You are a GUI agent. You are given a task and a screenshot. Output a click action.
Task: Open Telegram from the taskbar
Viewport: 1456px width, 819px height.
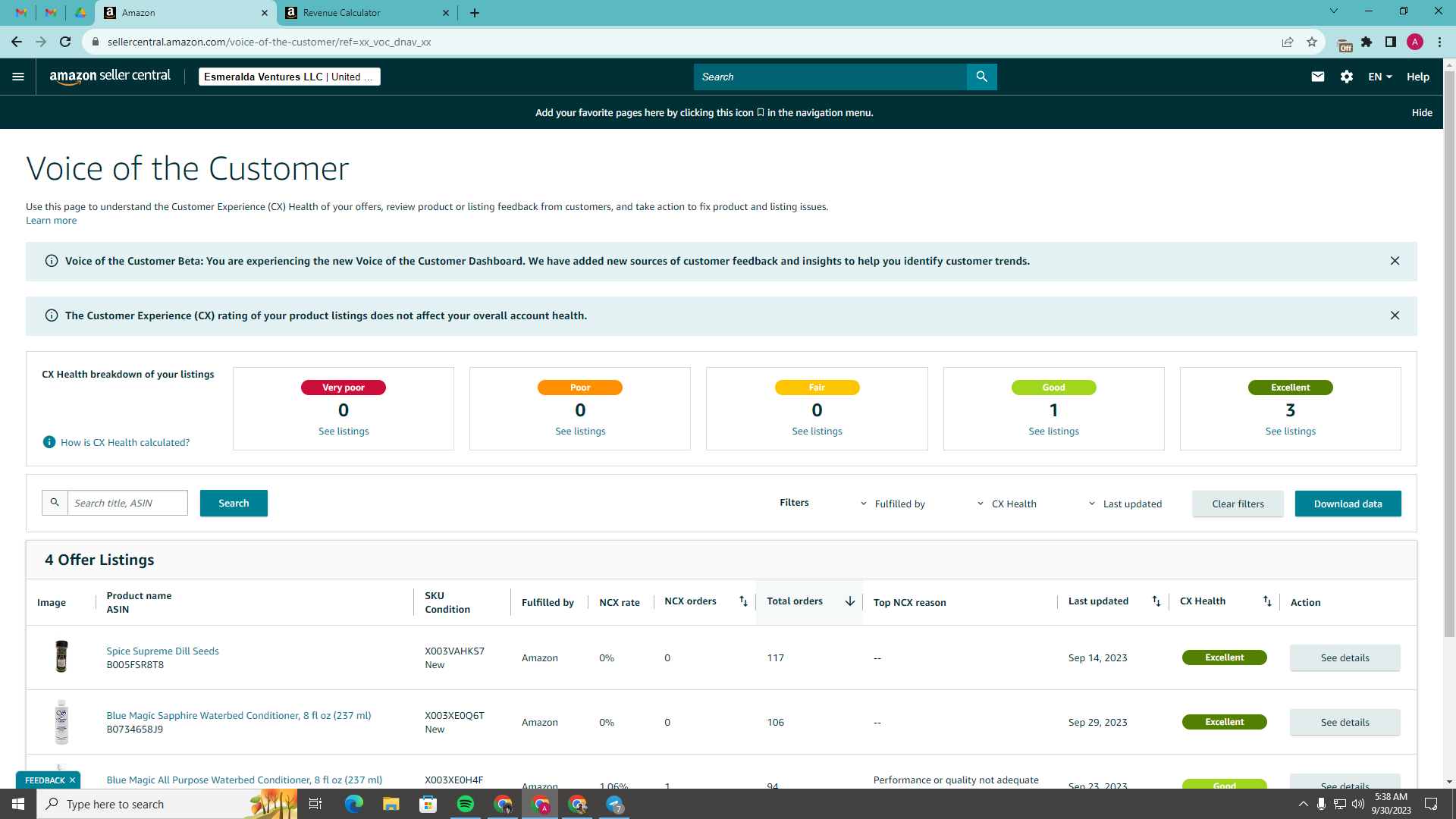(x=615, y=804)
